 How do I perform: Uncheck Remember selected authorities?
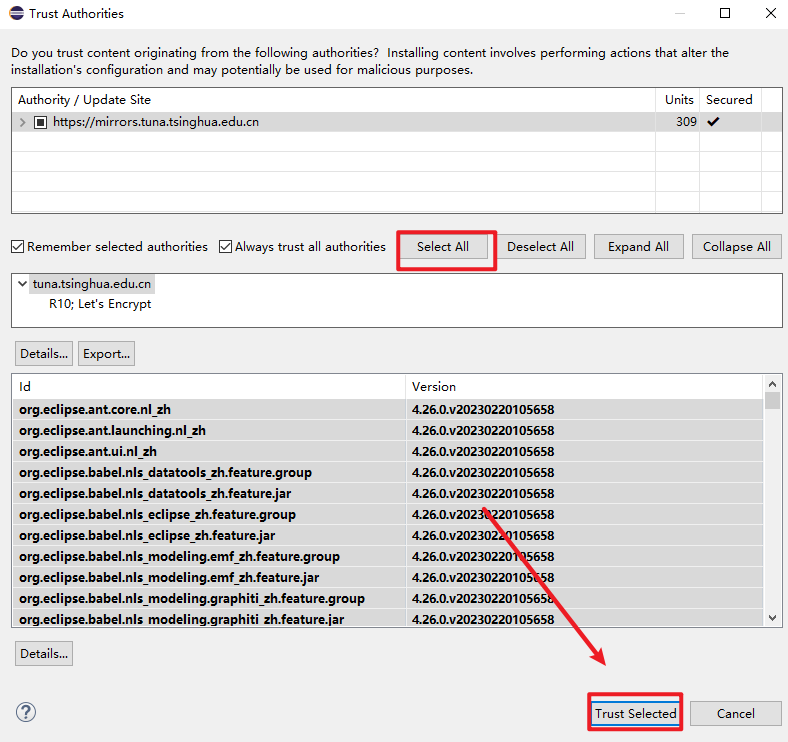pos(18,247)
